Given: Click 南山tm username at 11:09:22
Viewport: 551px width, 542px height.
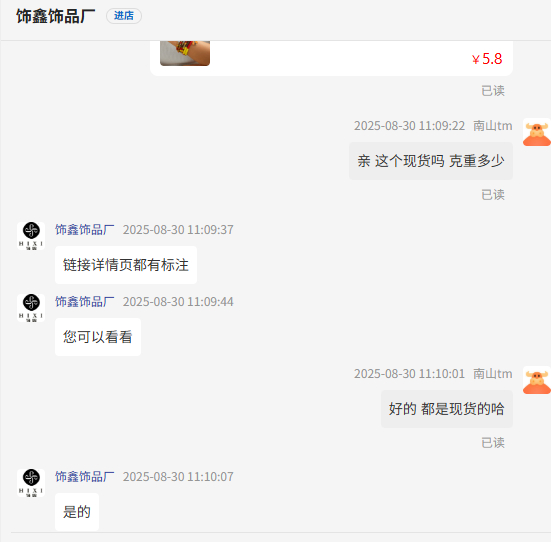Looking at the screenshot, I should [493, 126].
